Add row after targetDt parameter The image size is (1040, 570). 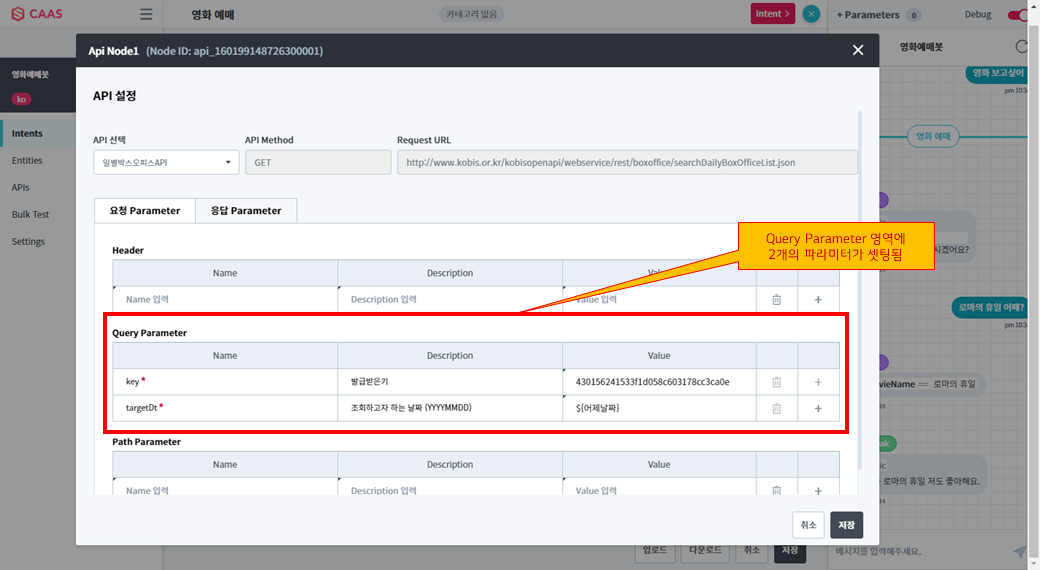click(818, 408)
